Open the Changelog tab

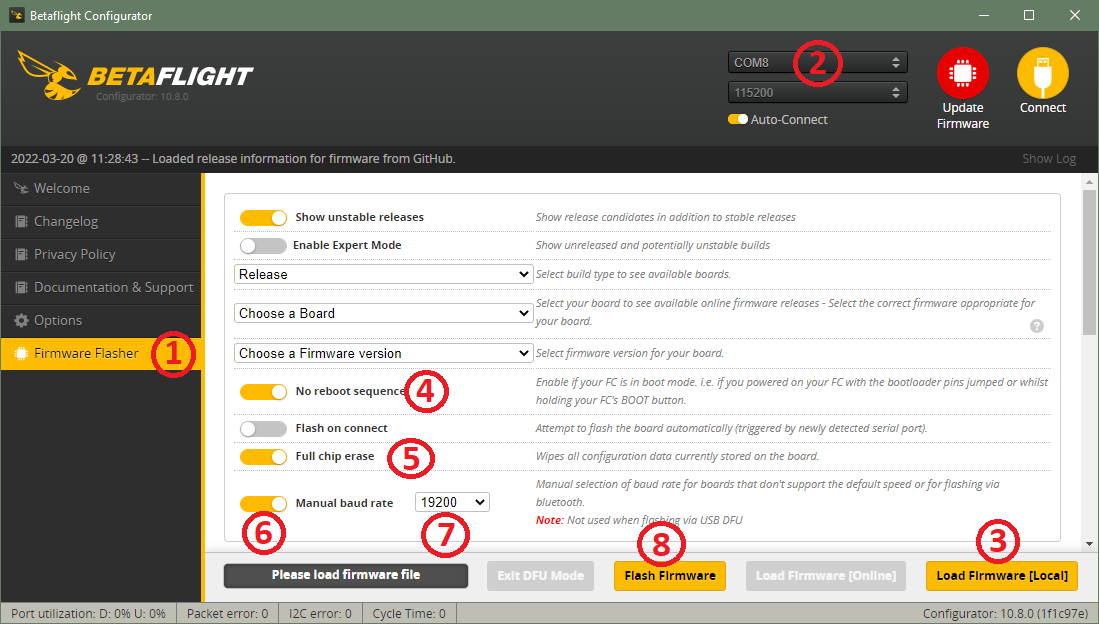(x=101, y=222)
